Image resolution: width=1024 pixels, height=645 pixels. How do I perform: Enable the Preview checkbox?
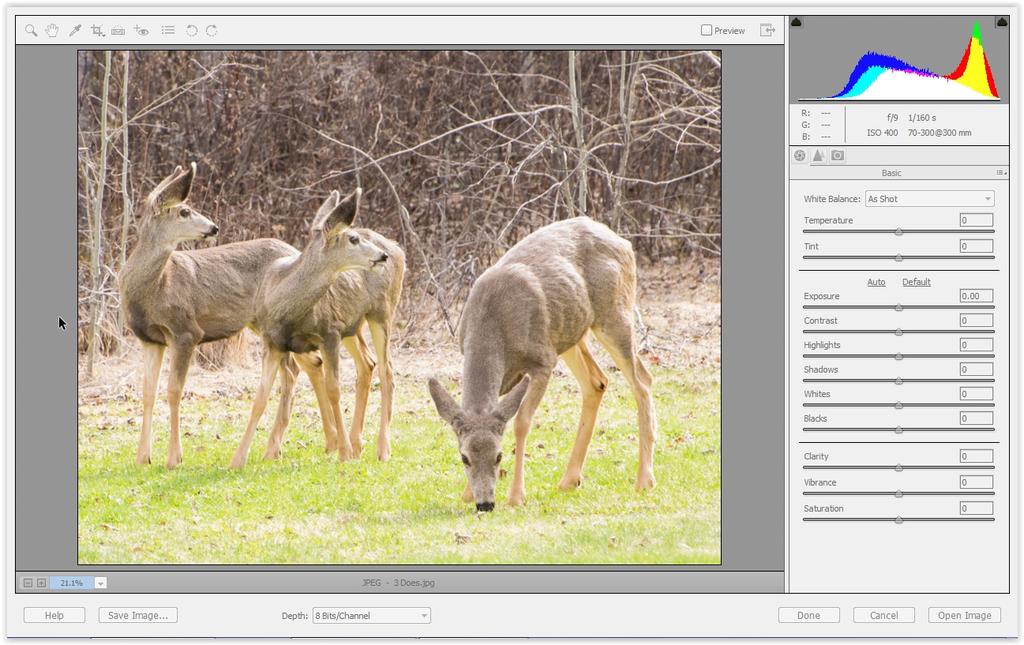706,31
